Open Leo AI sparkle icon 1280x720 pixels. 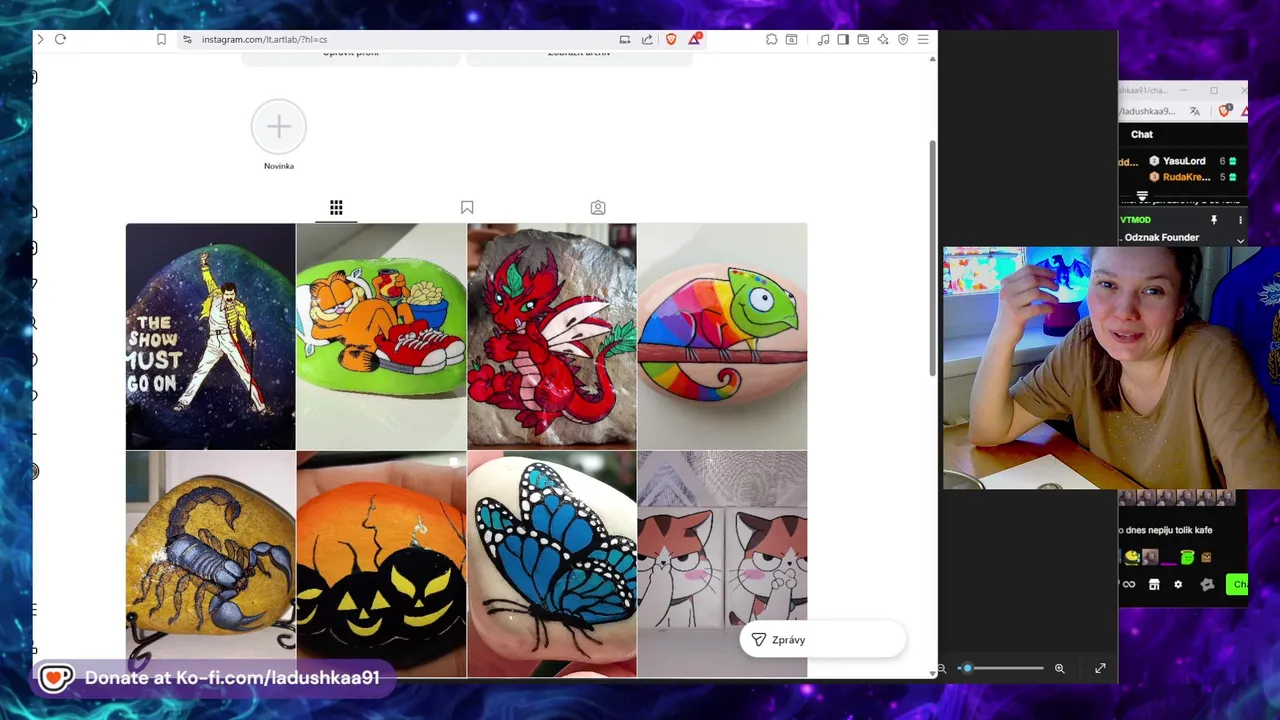tap(883, 39)
